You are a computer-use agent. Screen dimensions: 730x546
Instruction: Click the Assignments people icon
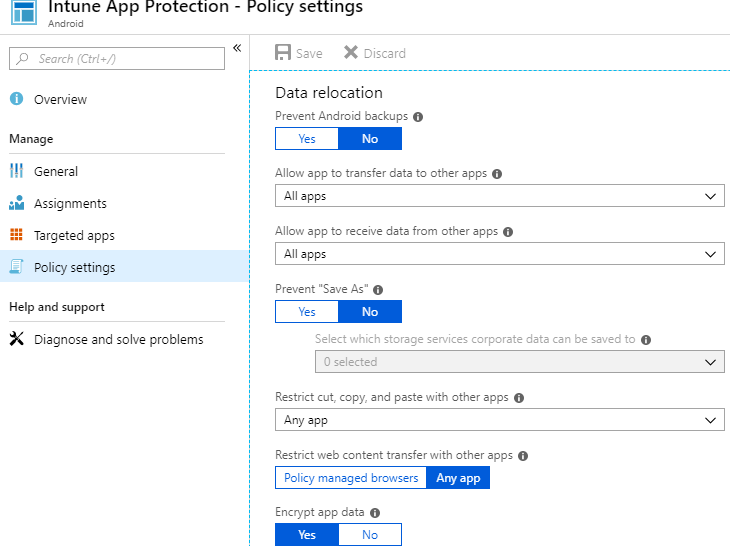coord(16,203)
